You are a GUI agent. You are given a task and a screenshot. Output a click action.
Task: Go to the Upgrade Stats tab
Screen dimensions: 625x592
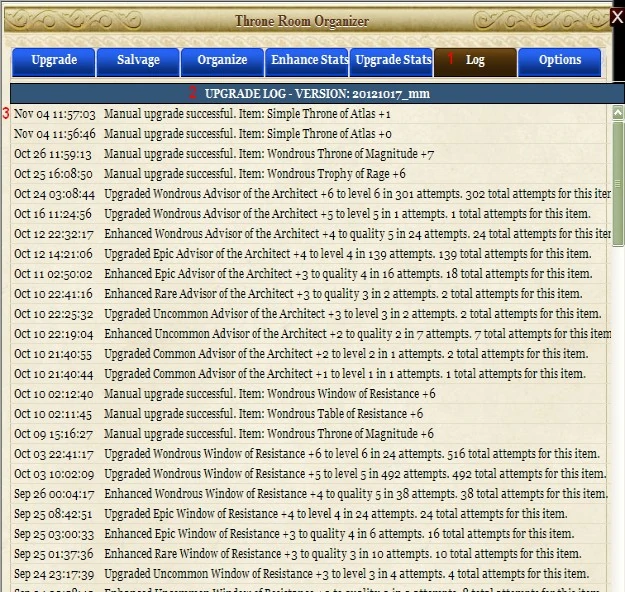click(x=391, y=61)
